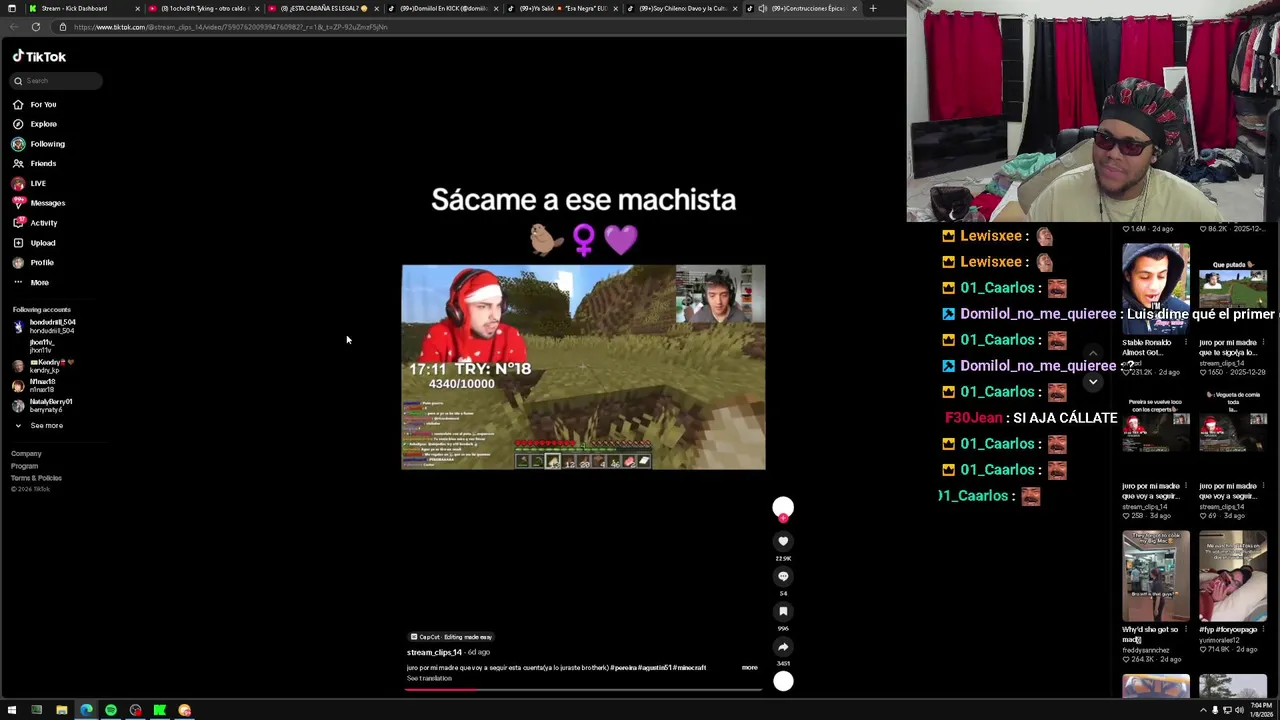Show hidden system tray icons
The width and height of the screenshot is (1280, 720).
coord(1203,710)
